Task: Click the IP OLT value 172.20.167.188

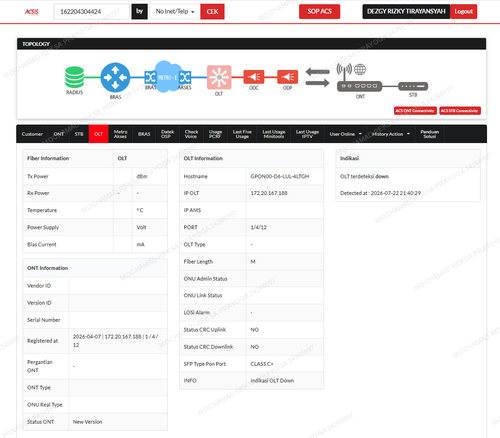Action: coord(269,193)
